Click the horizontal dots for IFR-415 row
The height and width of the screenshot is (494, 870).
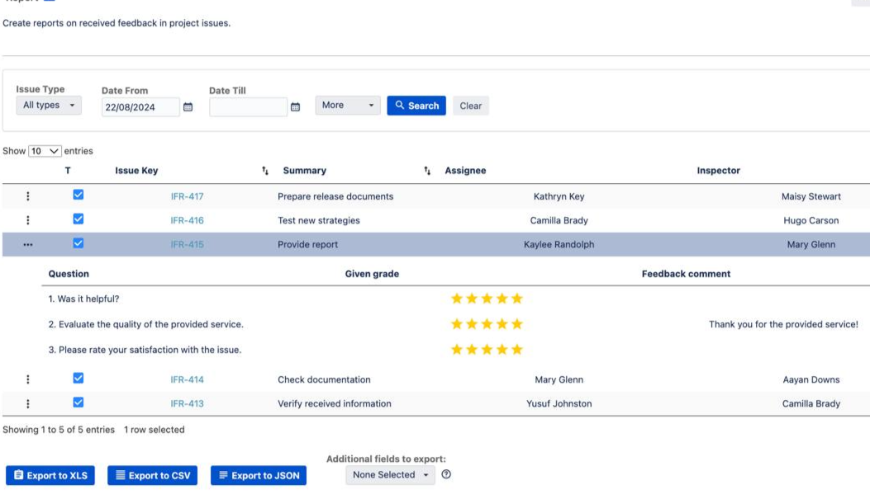pos(27,244)
